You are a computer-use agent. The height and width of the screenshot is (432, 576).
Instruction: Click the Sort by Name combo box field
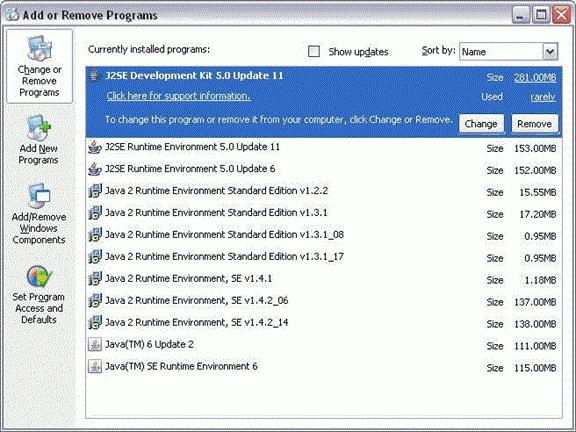[x=508, y=52]
